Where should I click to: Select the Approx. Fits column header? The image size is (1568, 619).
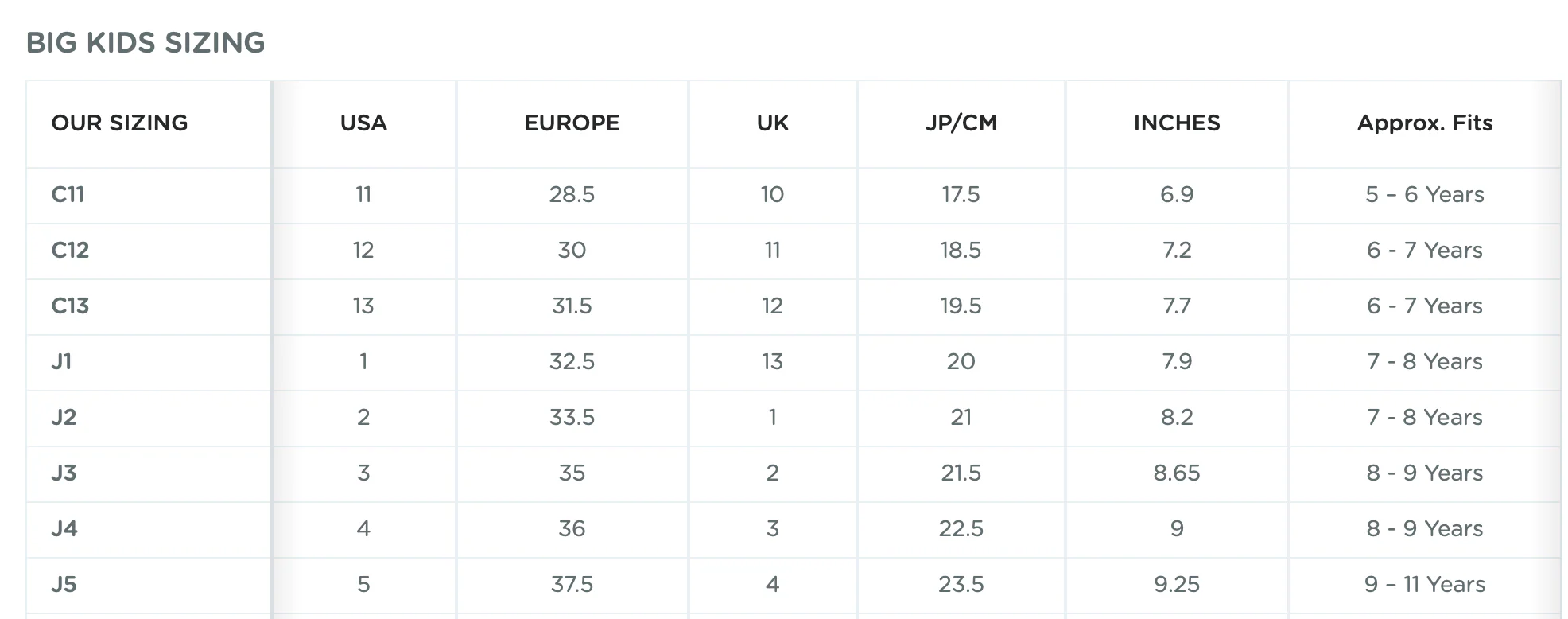click(1424, 123)
